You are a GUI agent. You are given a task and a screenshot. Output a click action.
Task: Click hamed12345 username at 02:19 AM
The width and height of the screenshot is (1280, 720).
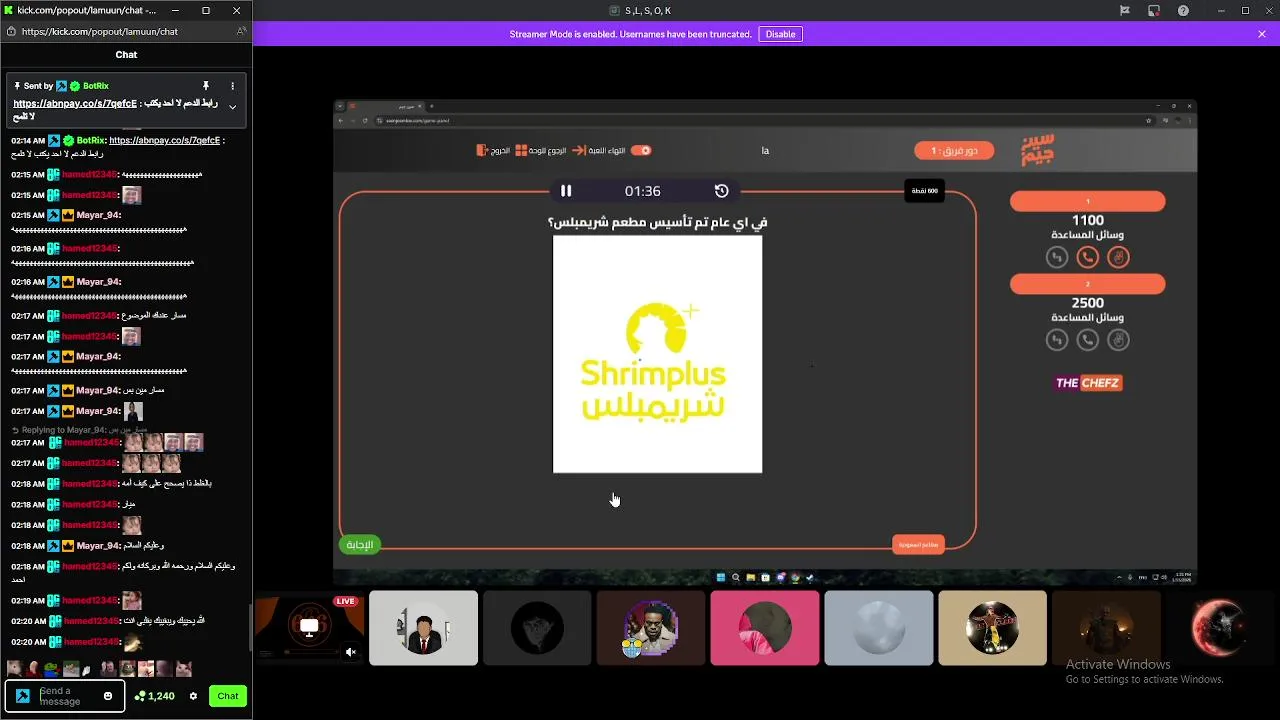click(x=90, y=600)
